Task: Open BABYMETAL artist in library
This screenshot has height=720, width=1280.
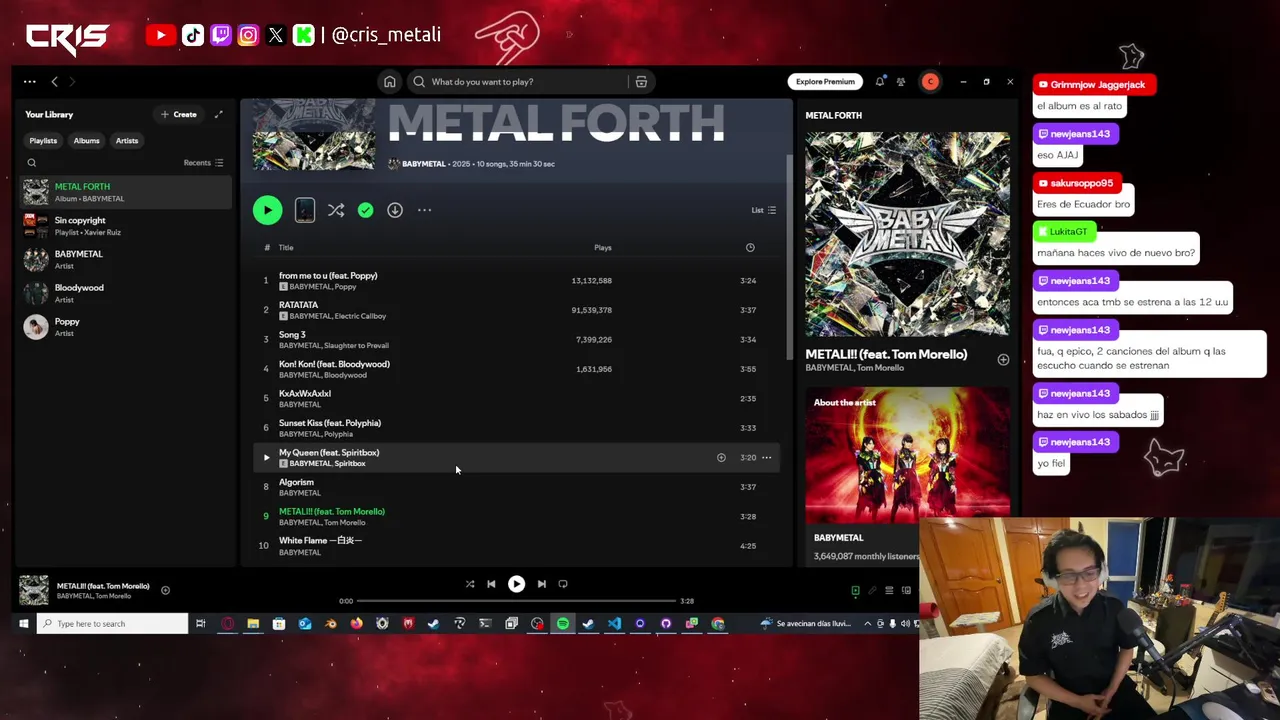Action: [x=126, y=260]
